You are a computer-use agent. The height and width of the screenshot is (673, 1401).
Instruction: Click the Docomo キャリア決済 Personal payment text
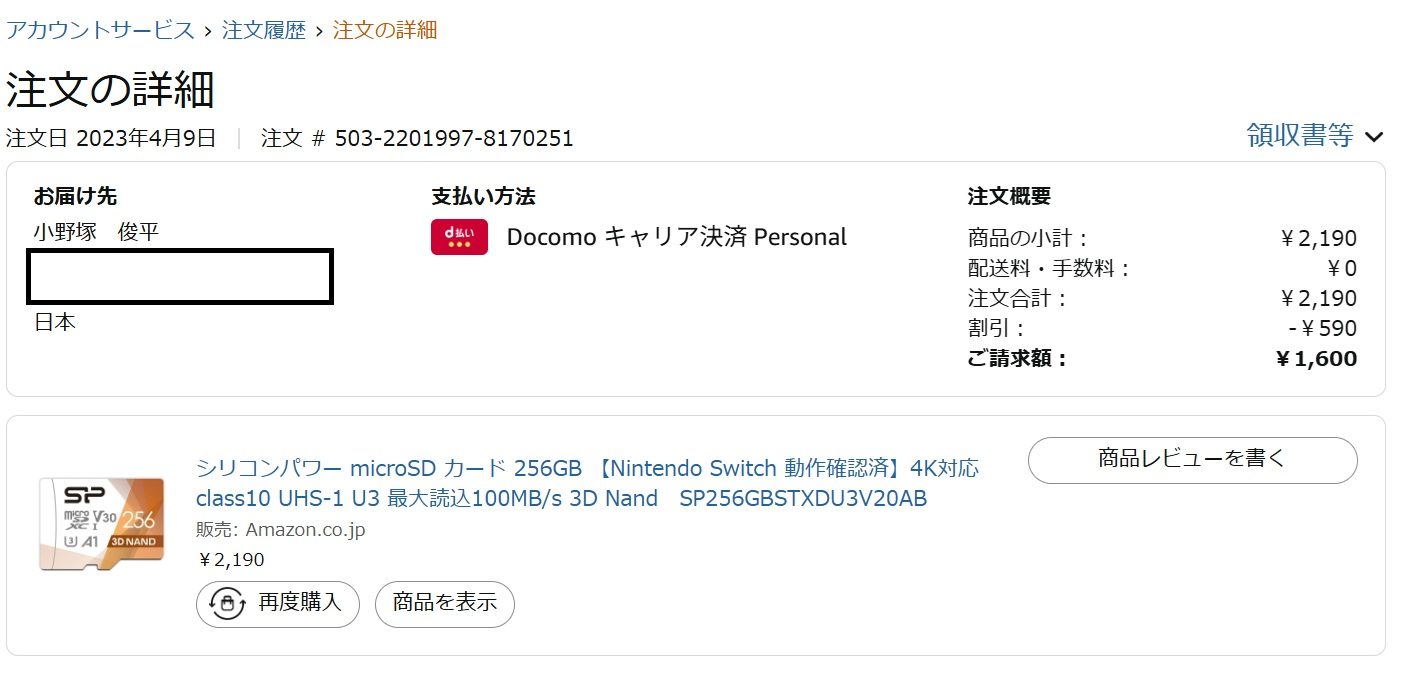click(x=676, y=237)
